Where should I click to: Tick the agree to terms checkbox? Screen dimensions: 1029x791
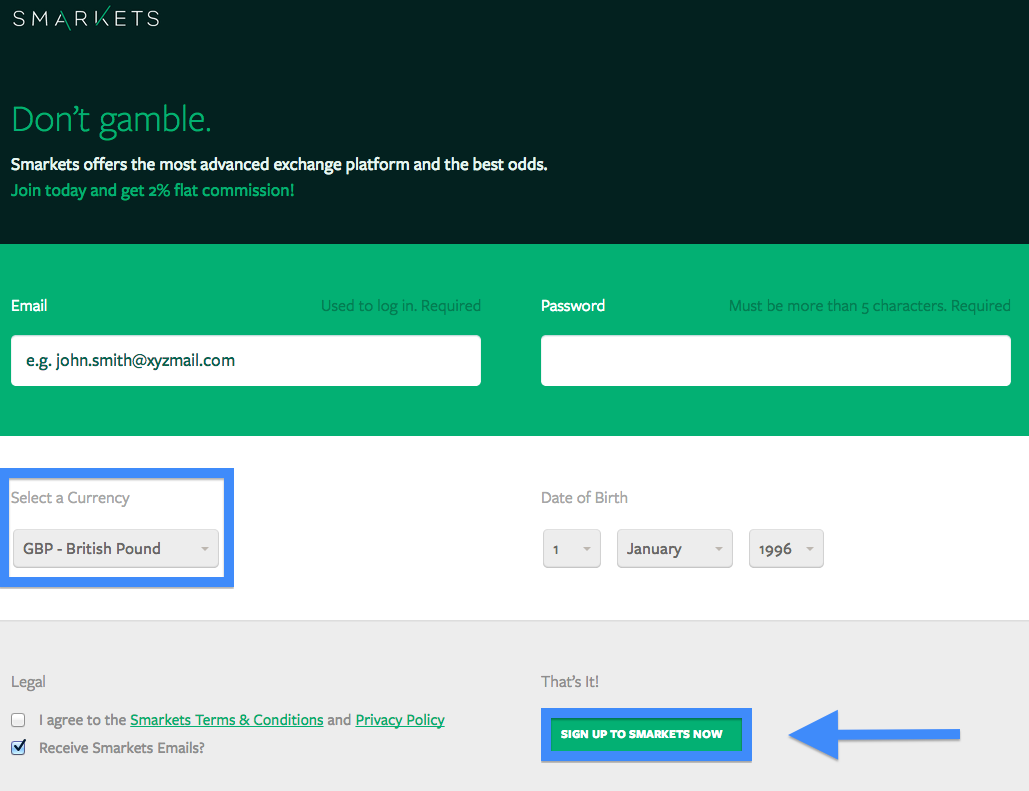point(18,720)
